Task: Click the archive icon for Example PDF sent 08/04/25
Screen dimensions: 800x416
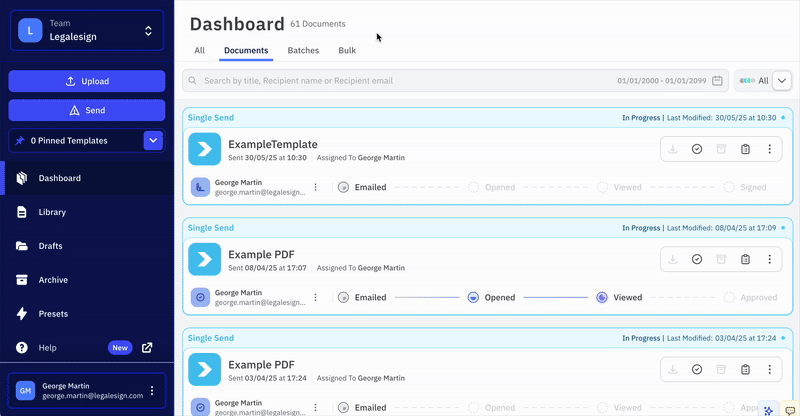Action: point(721,259)
